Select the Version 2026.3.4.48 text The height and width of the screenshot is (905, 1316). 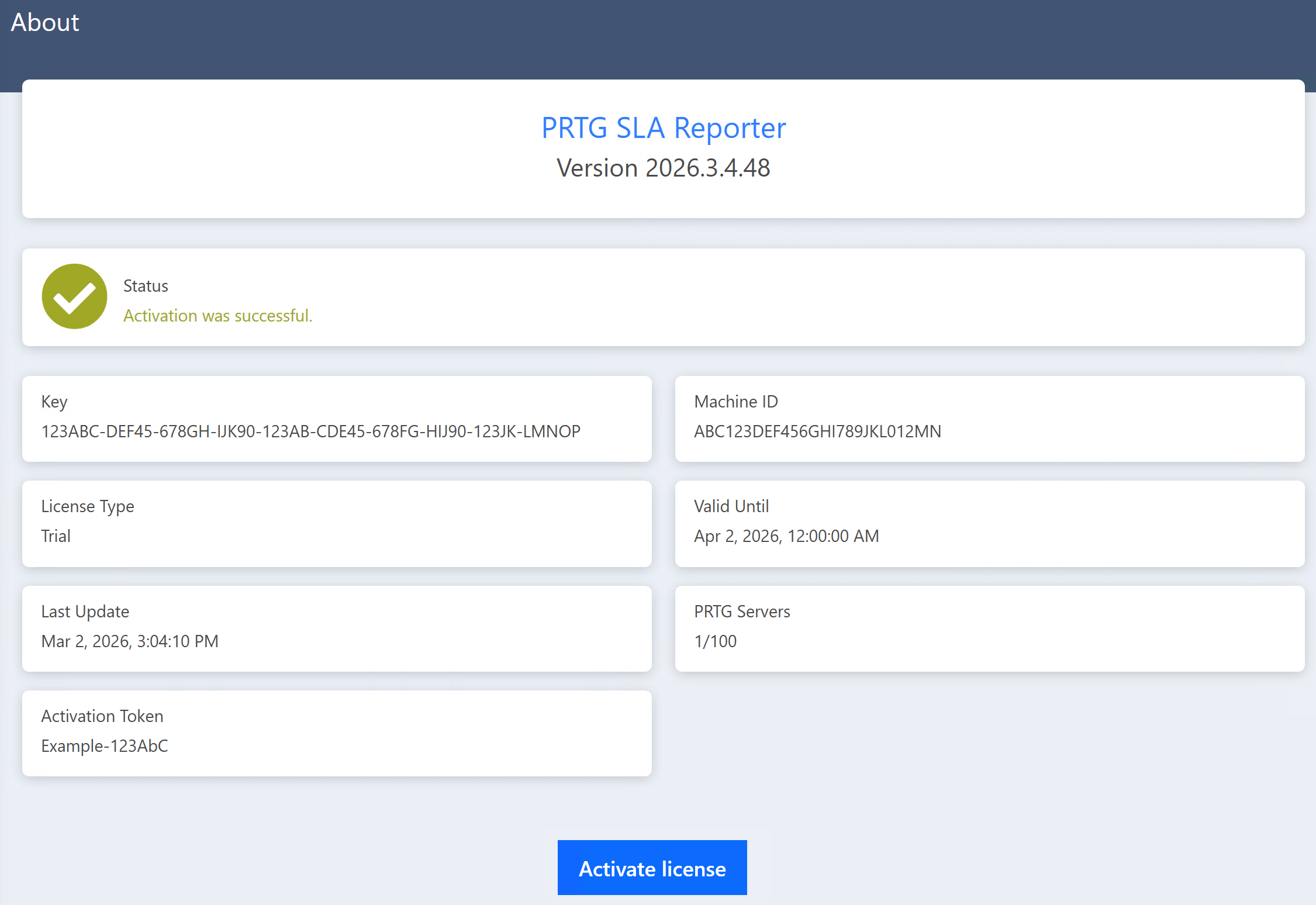663,168
